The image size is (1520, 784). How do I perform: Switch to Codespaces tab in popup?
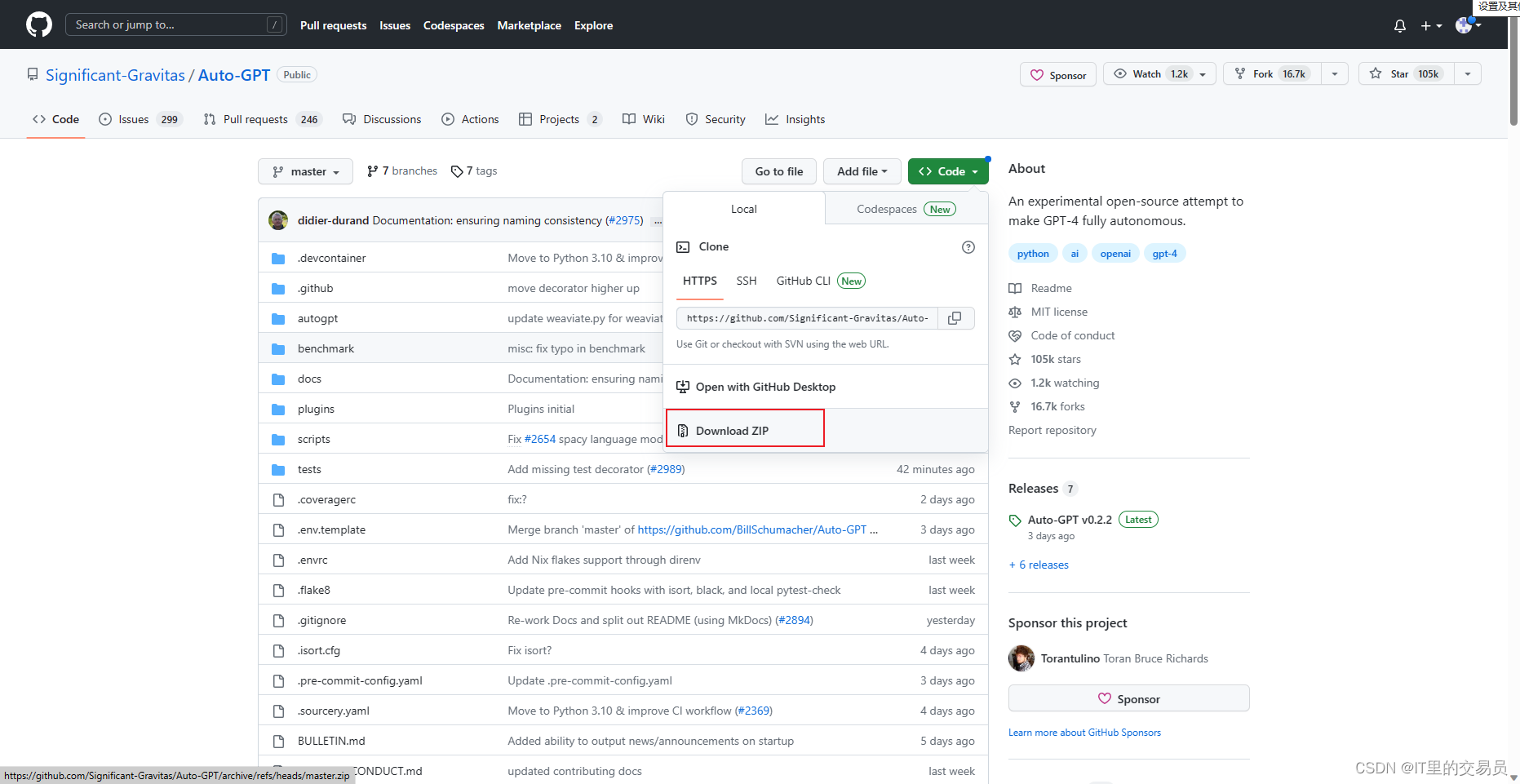tap(906, 209)
